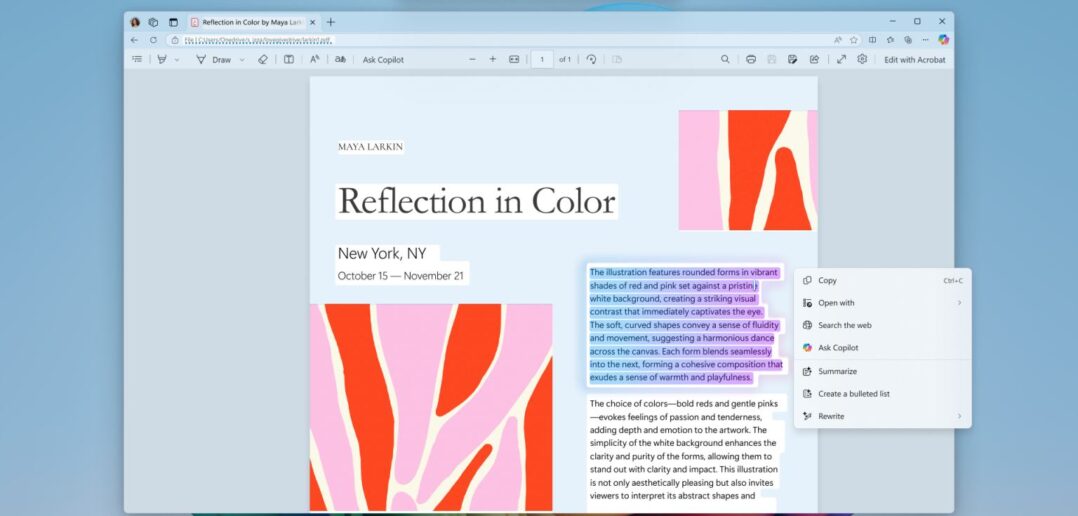Toggle the table of contents sidebar
Image resolution: width=1078 pixels, height=516 pixels.
(x=137, y=60)
